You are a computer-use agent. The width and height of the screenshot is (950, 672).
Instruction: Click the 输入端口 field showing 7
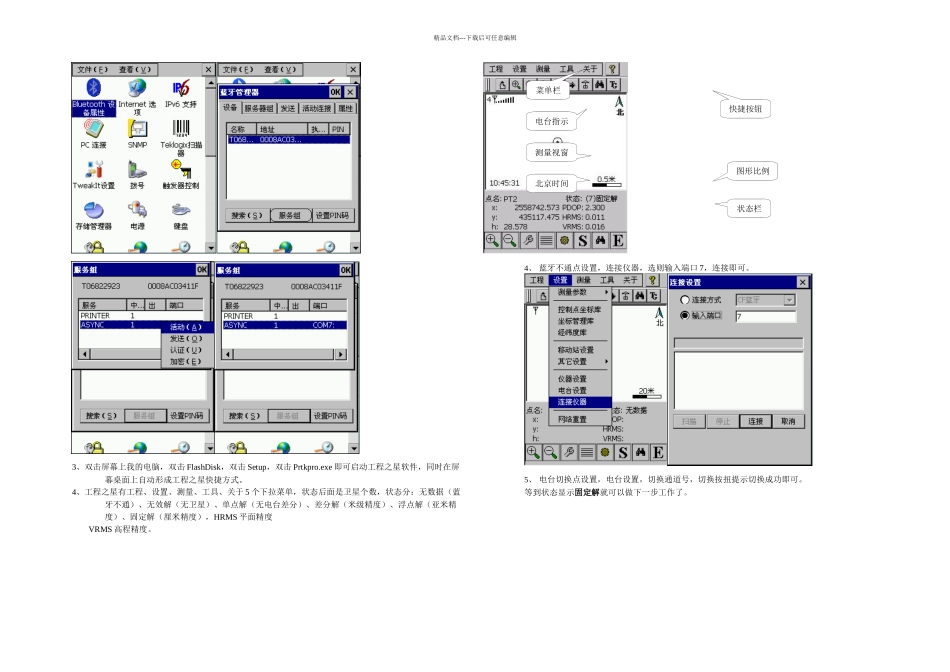tap(766, 316)
